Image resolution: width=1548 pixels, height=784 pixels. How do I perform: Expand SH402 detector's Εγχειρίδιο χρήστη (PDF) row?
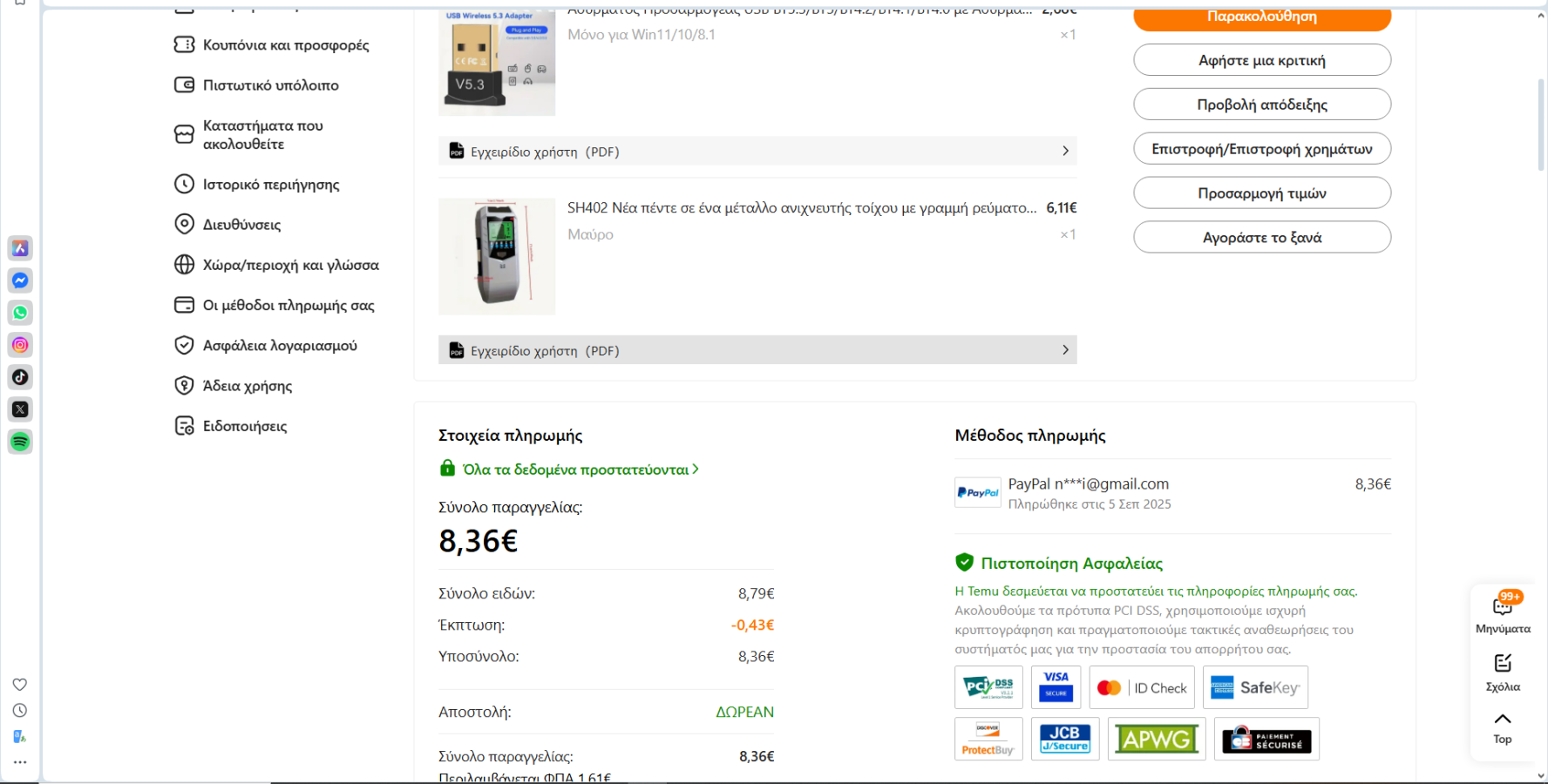tap(757, 350)
